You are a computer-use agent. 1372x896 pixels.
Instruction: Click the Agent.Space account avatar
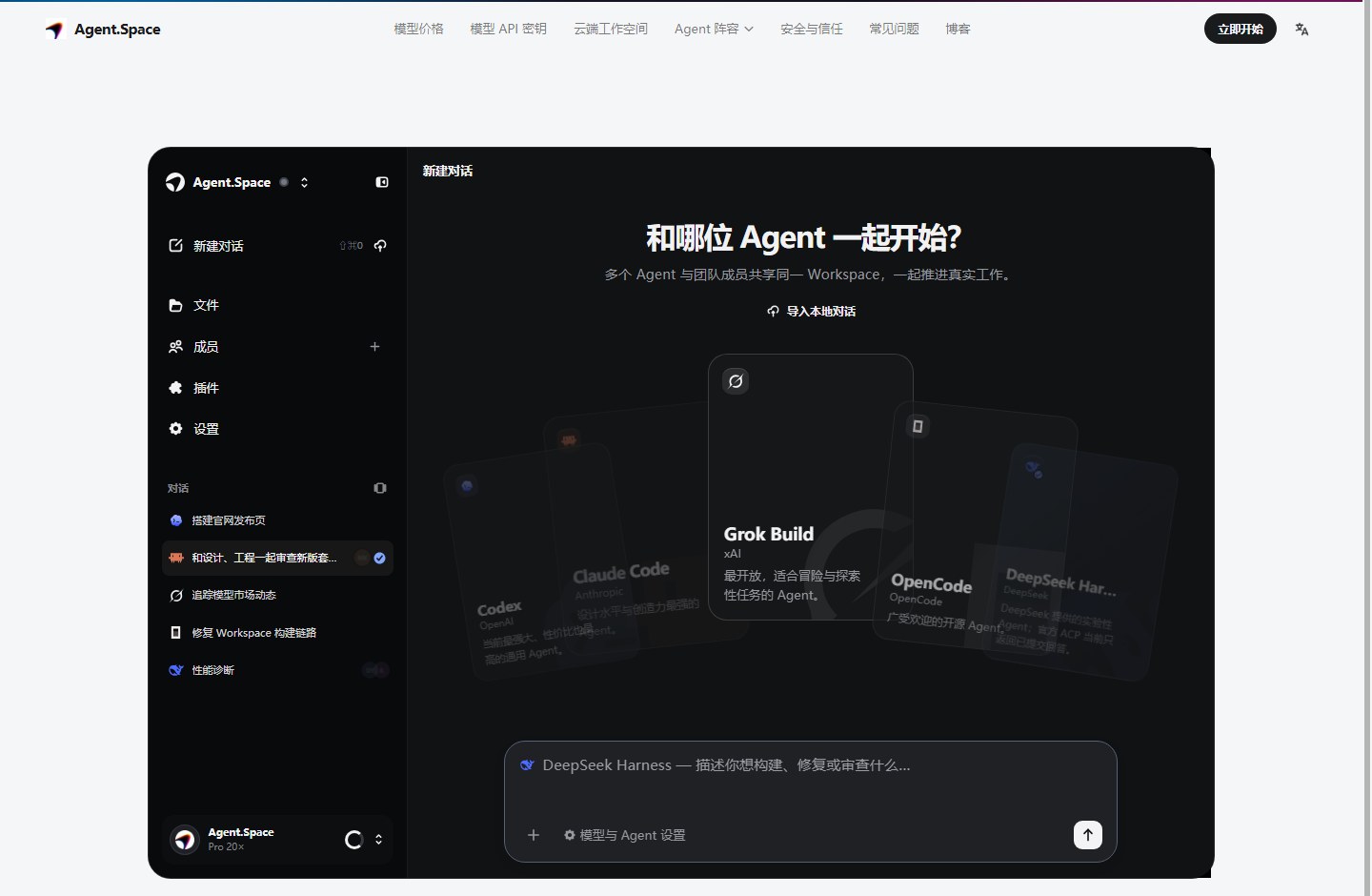[185, 840]
